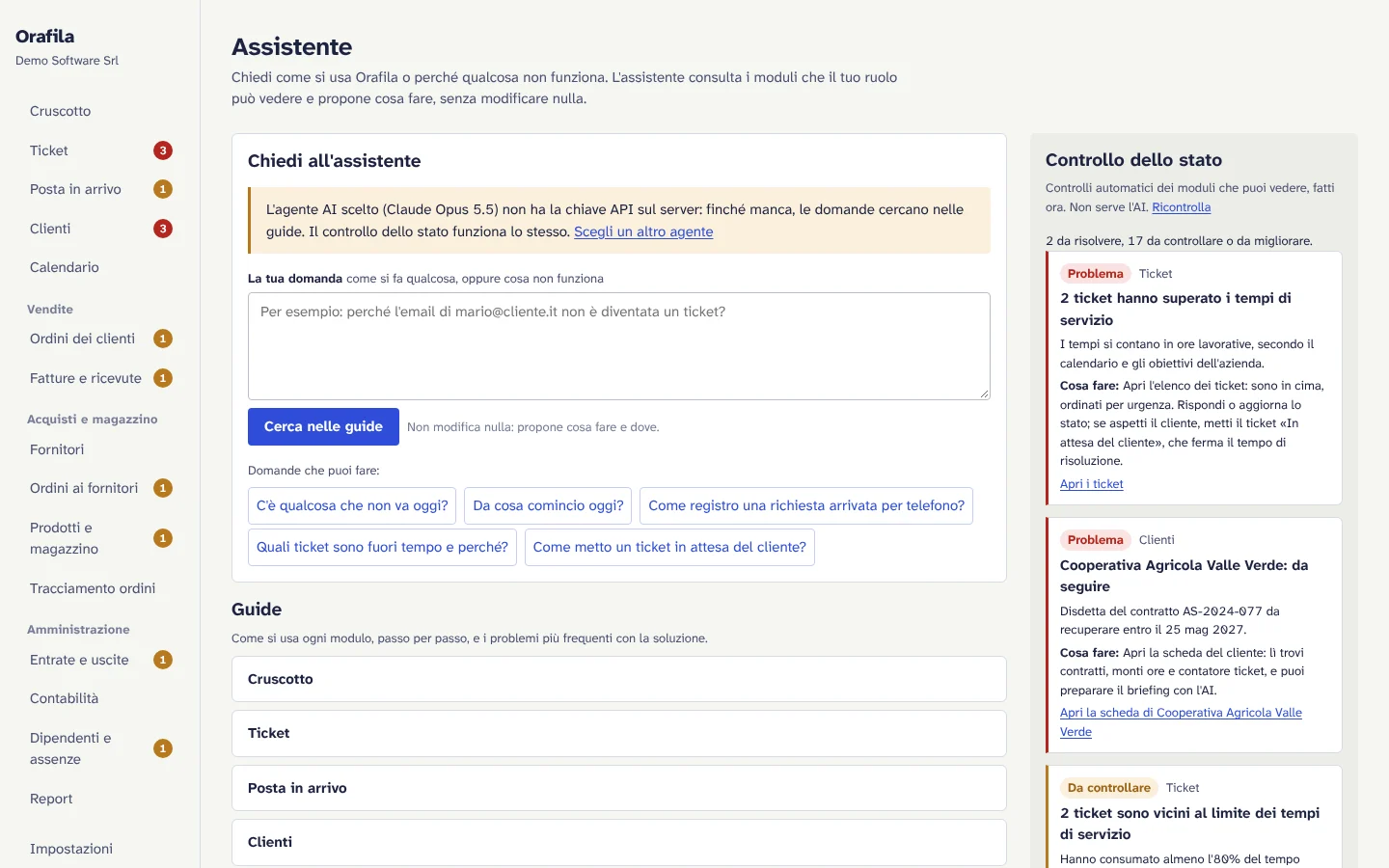Click the badge beside Dipendenti e assenze
Image resolution: width=1389 pixels, height=868 pixels.
163,748
